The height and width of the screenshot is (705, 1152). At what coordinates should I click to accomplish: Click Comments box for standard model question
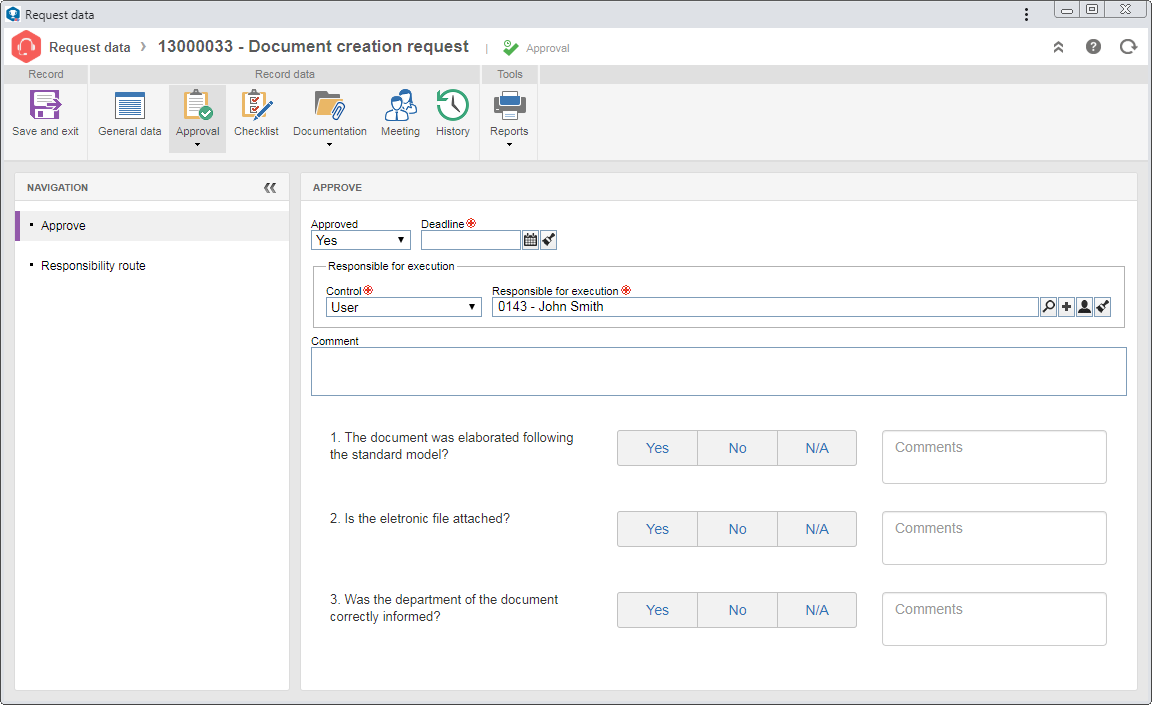coord(994,457)
